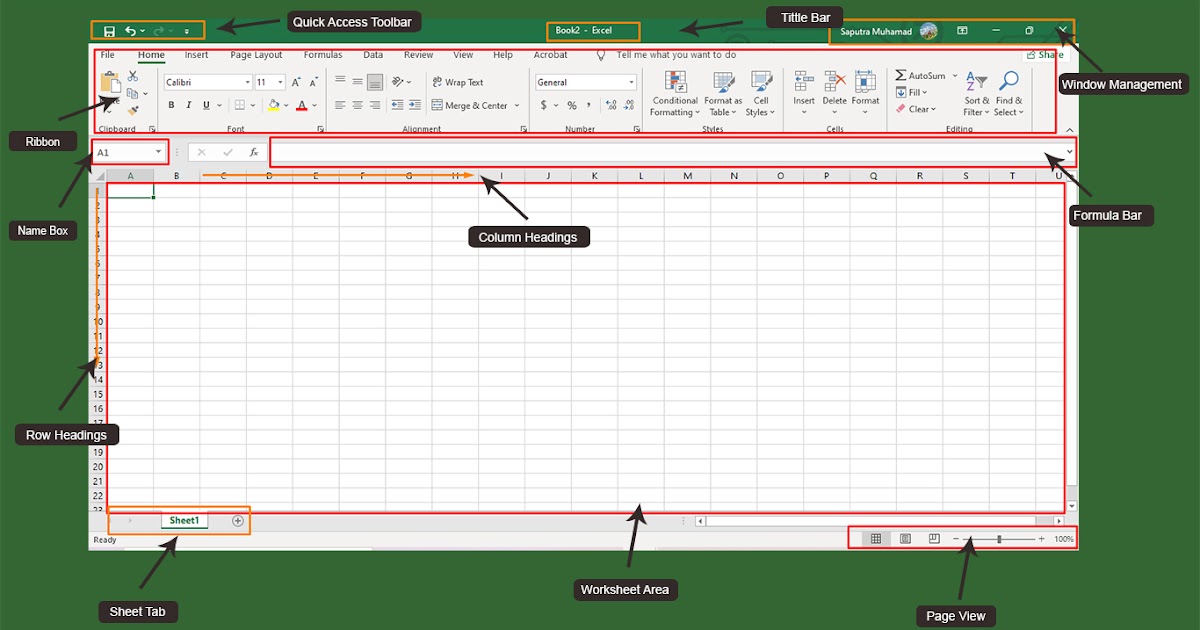Switch to the Formulas ribbon tab
The height and width of the screenshot is (630, 1200).
tap(323, 54)
